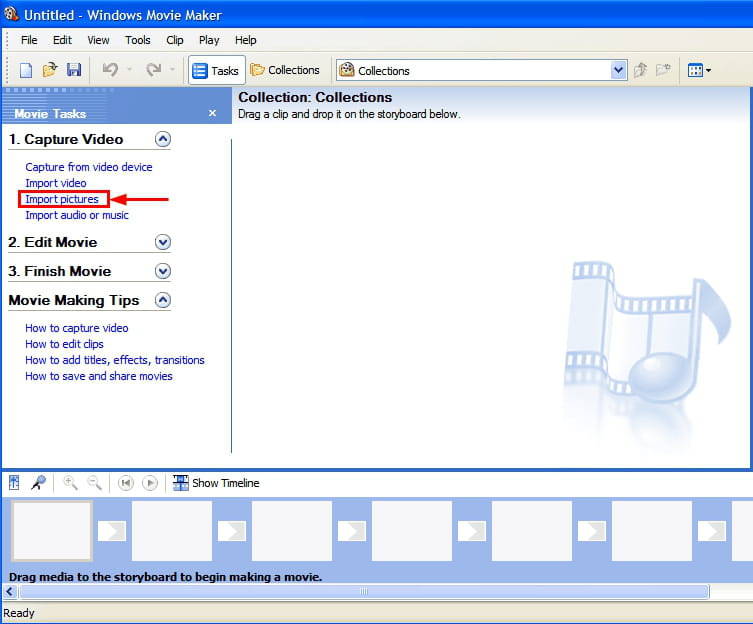Click the Play Storyboard button
Viewport: 753px width, 624px height.
coord(150,483)
